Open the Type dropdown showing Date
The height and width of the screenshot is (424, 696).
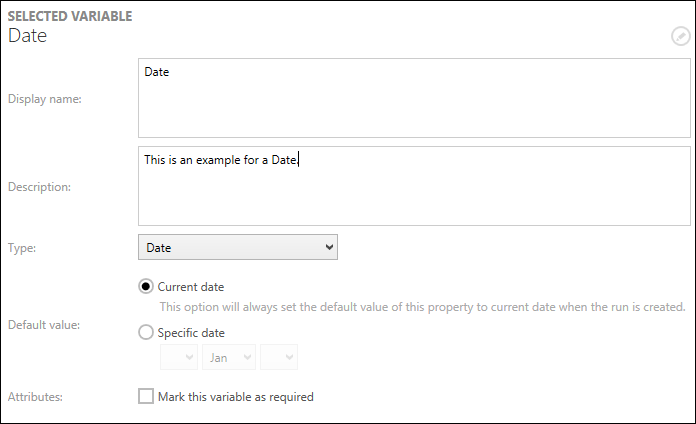pos(238,247)
